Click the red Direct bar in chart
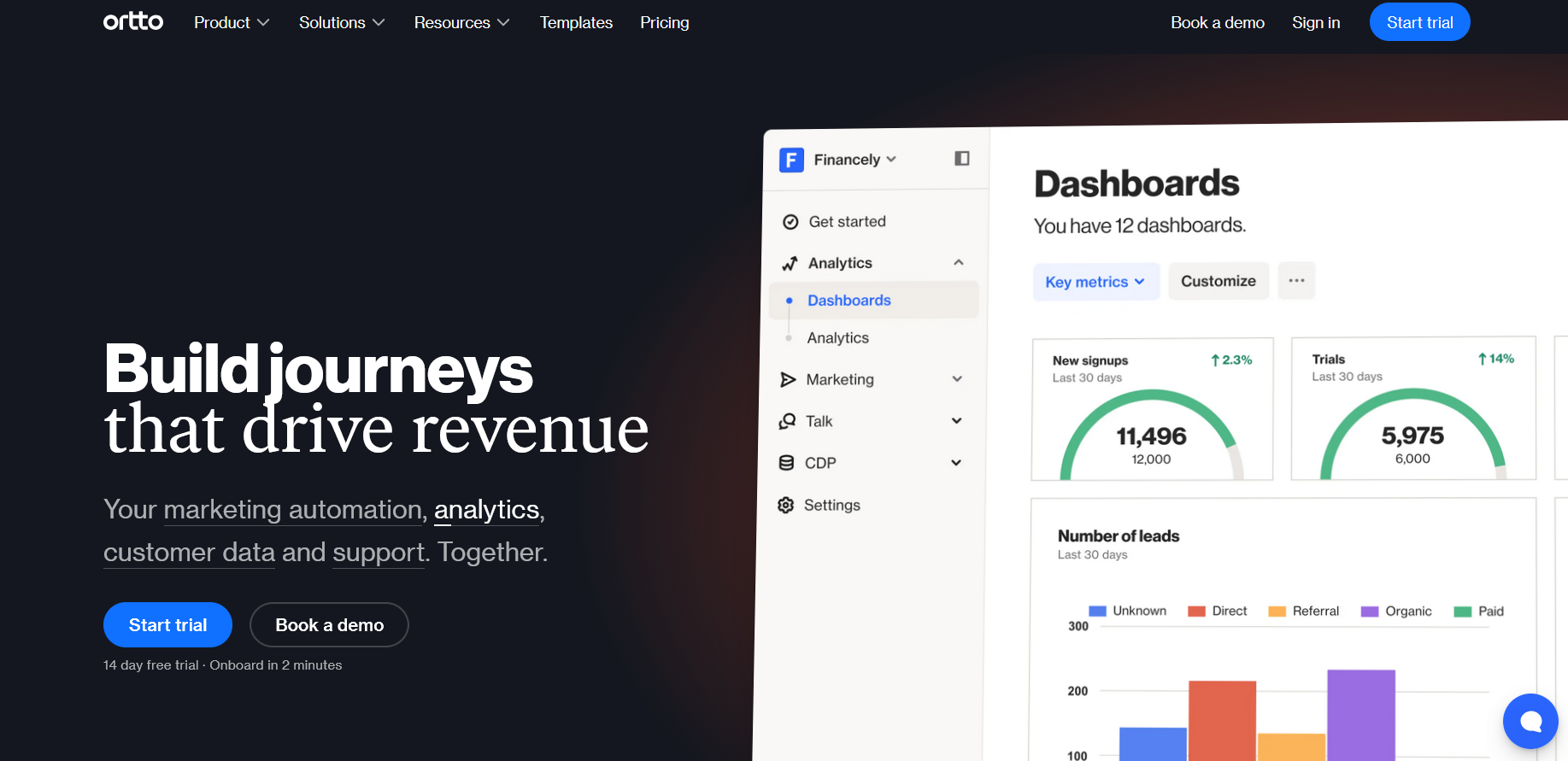Viewport: 1568px width, 761px height. point(1223,721)
